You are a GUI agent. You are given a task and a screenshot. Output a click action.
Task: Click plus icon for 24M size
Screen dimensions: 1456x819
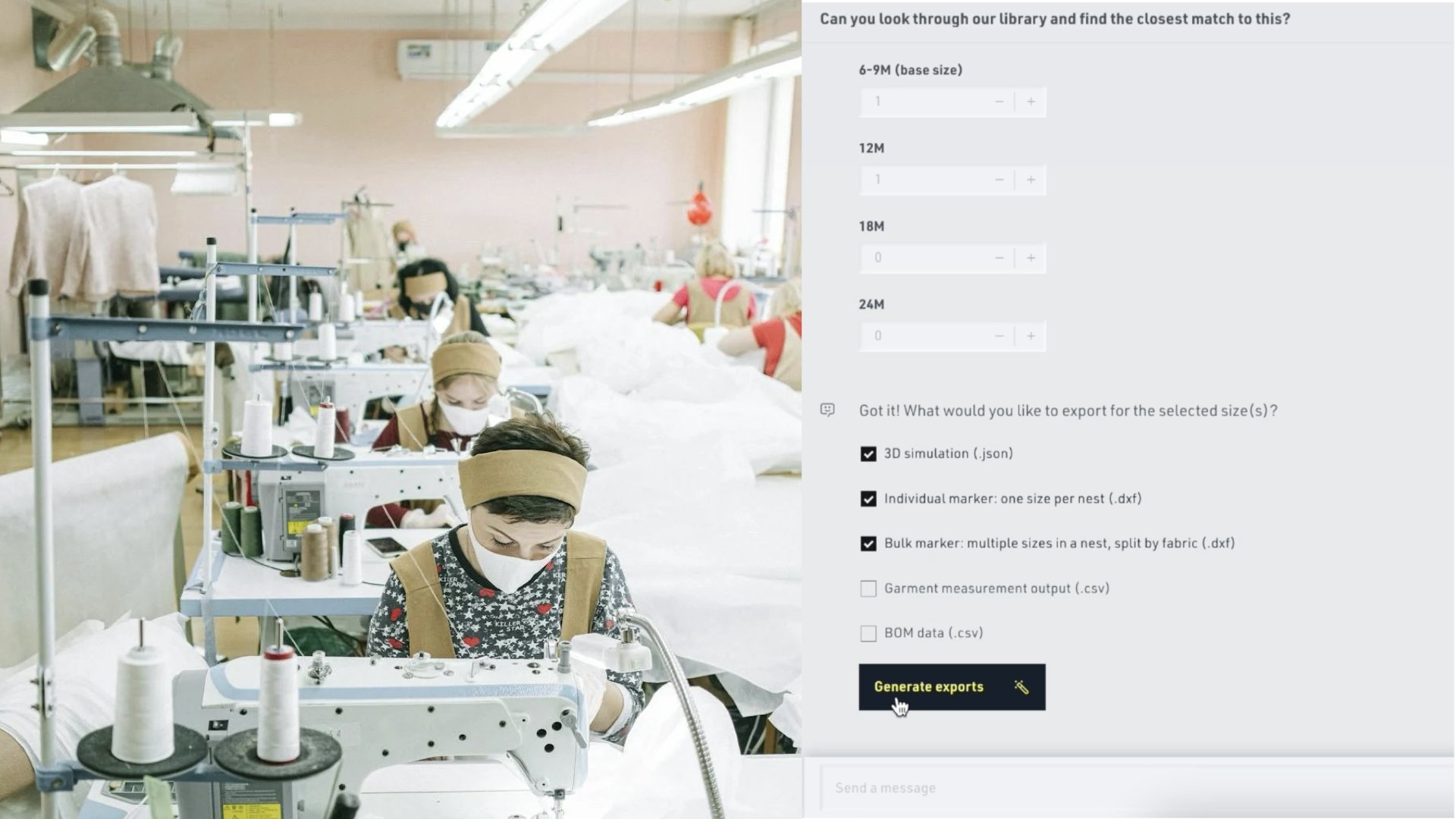pyautogui.click(x=1031, y=336)
